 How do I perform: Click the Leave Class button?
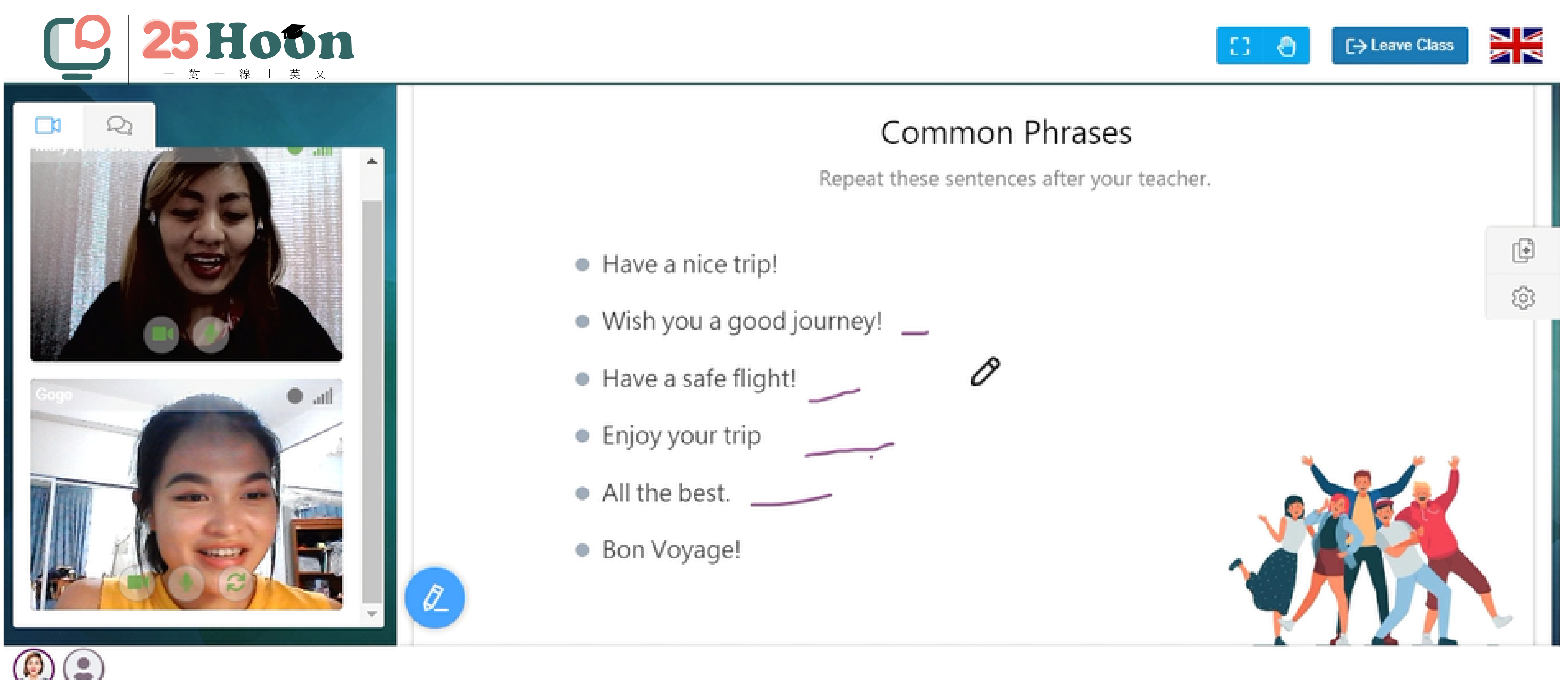point(1399,46)
